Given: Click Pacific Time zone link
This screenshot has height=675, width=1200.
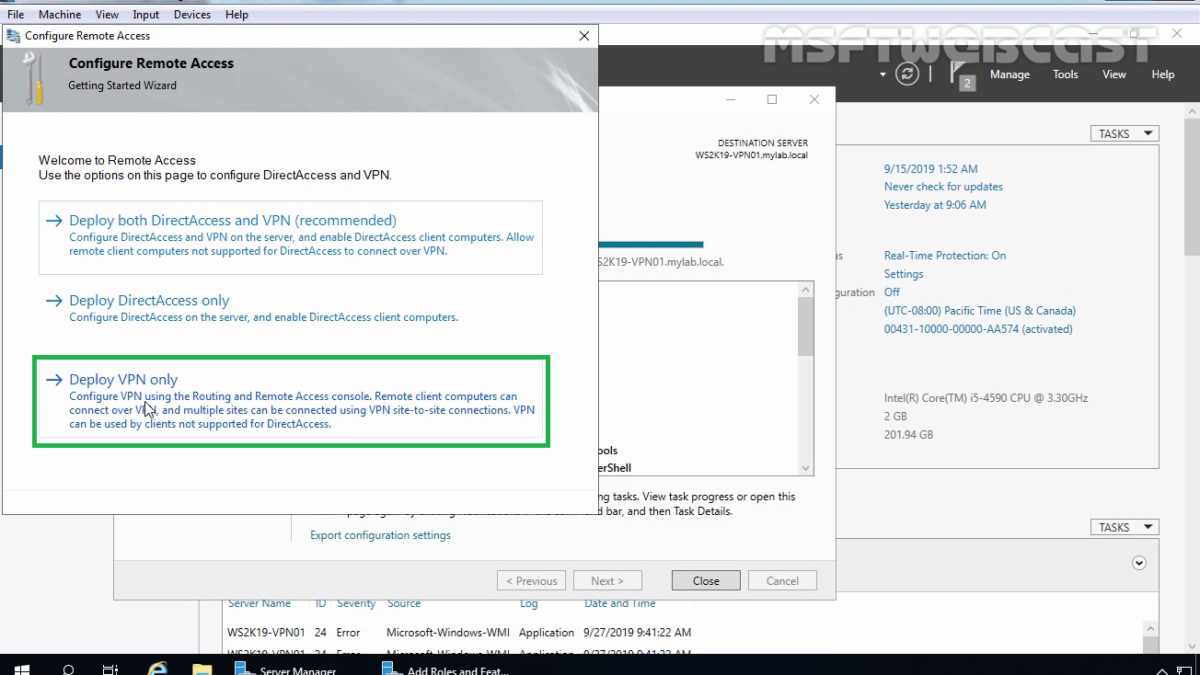Looking at the screenshot, I should coord(978,311).
